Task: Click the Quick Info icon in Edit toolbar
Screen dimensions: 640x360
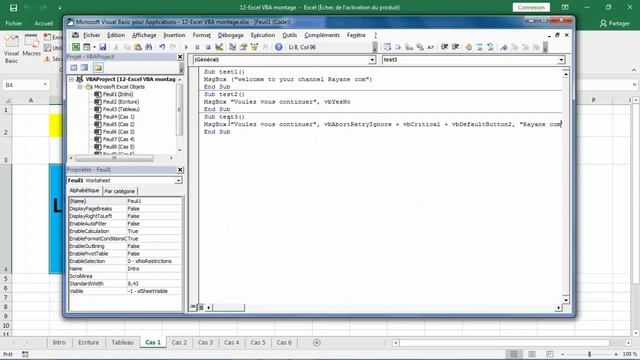Action: coord(409,47)
